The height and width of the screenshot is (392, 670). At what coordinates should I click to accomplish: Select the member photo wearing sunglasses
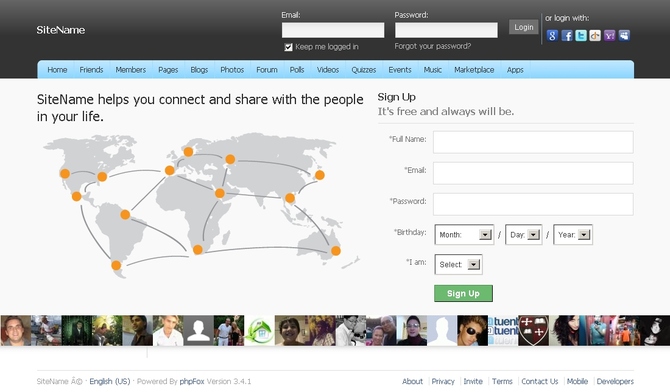472,330
